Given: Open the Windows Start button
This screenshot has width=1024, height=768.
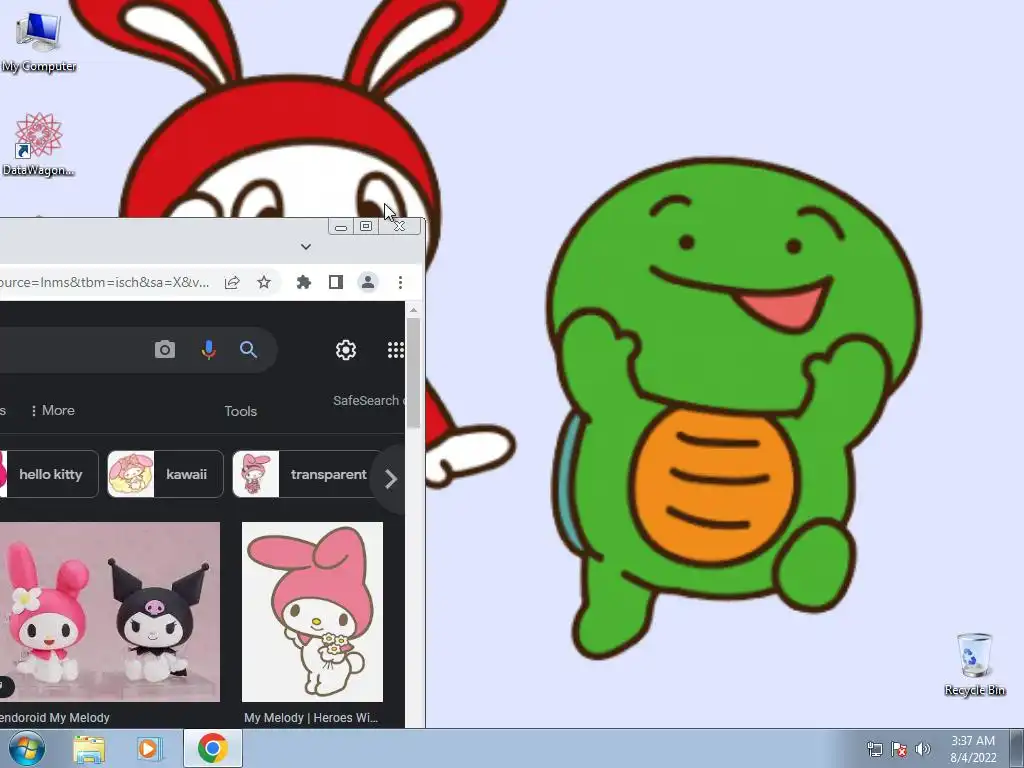Looking at the screenshot, I should 27,748.
